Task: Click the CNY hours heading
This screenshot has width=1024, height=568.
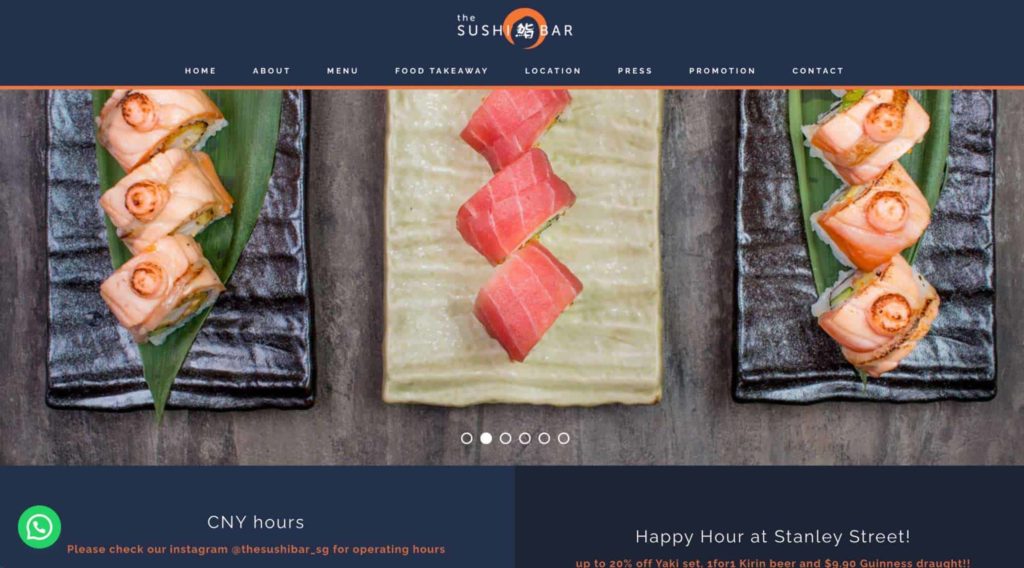Action: coord(256,522)
